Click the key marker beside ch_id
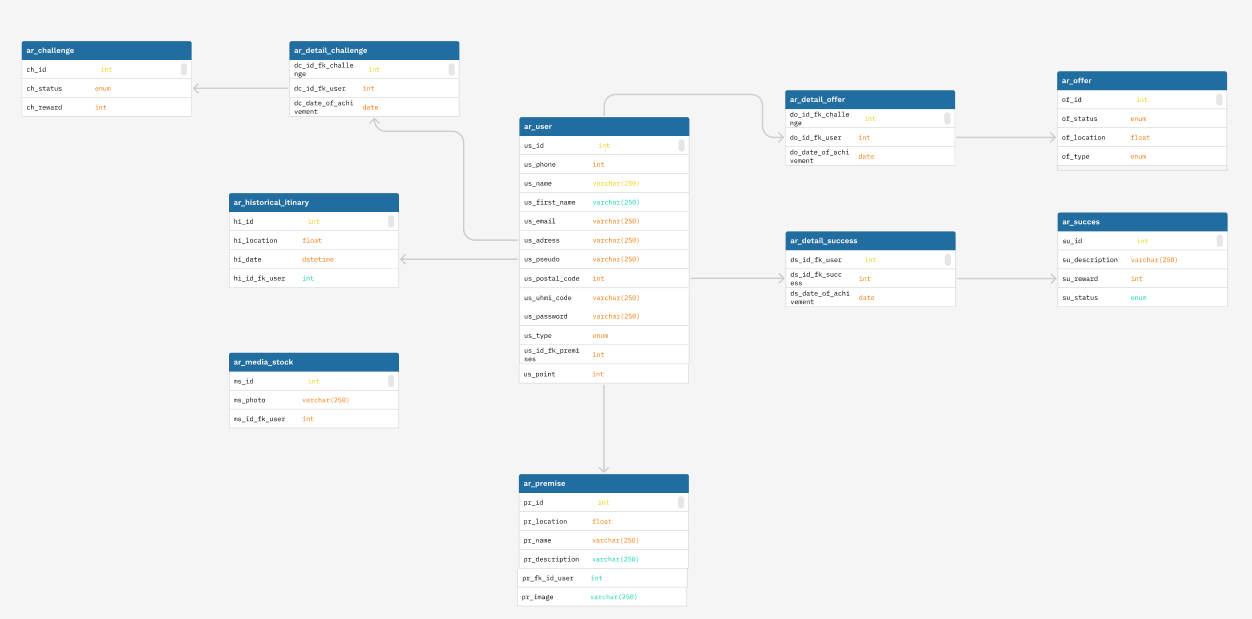The width and height of the screenshot is (1252, 619). click(x=184, y=70)
